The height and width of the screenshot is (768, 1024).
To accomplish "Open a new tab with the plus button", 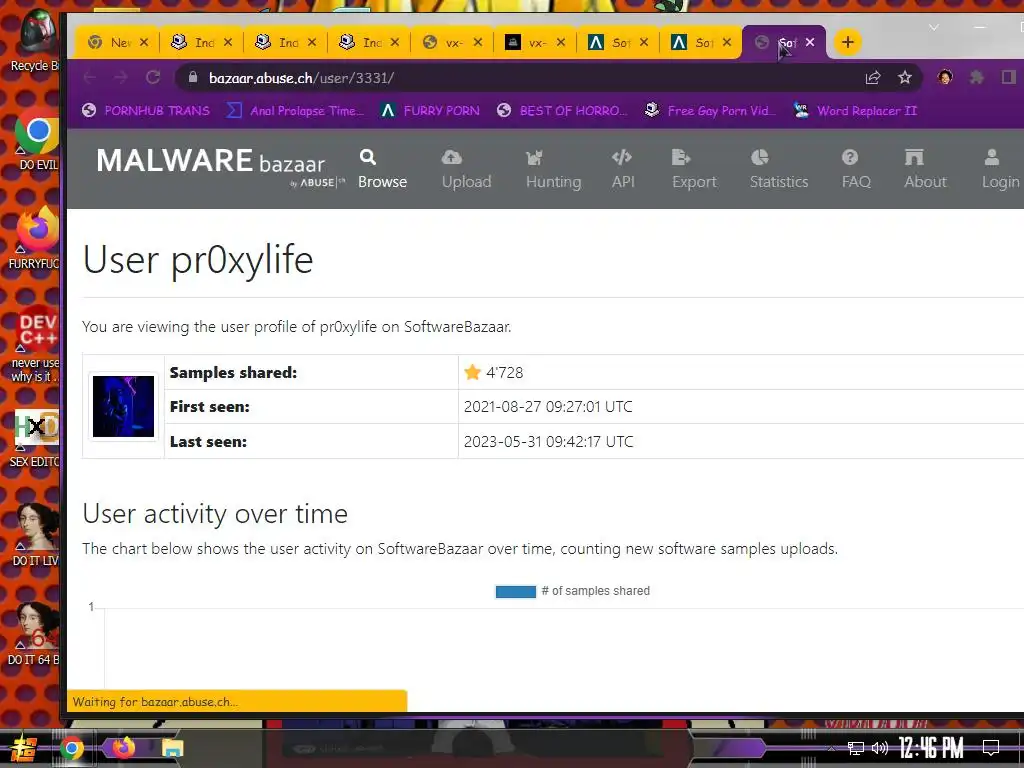I will [848, 42].
